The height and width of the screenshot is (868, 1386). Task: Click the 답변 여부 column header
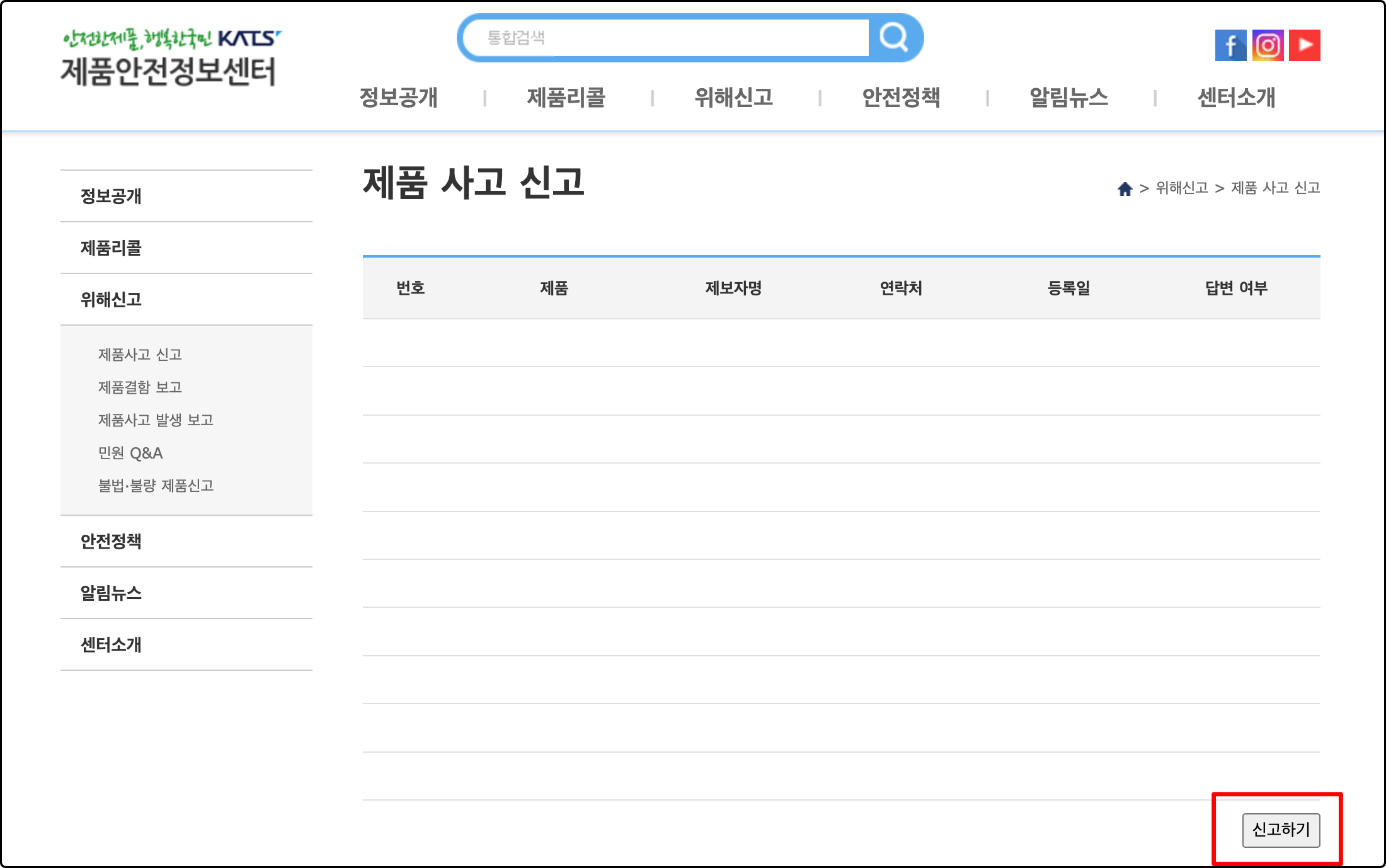(x=1237, y=288)
